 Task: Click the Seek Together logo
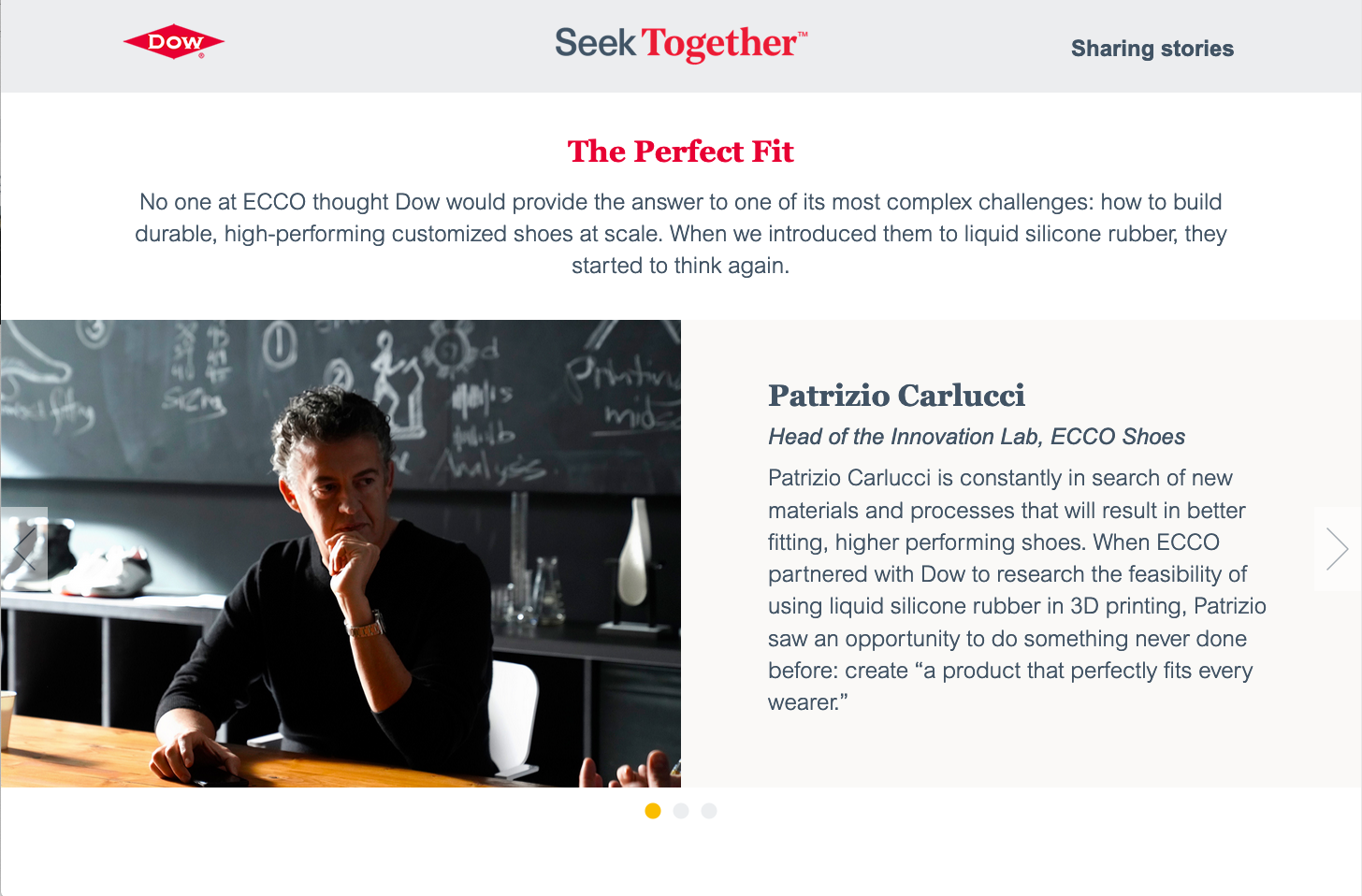[680, 44]
